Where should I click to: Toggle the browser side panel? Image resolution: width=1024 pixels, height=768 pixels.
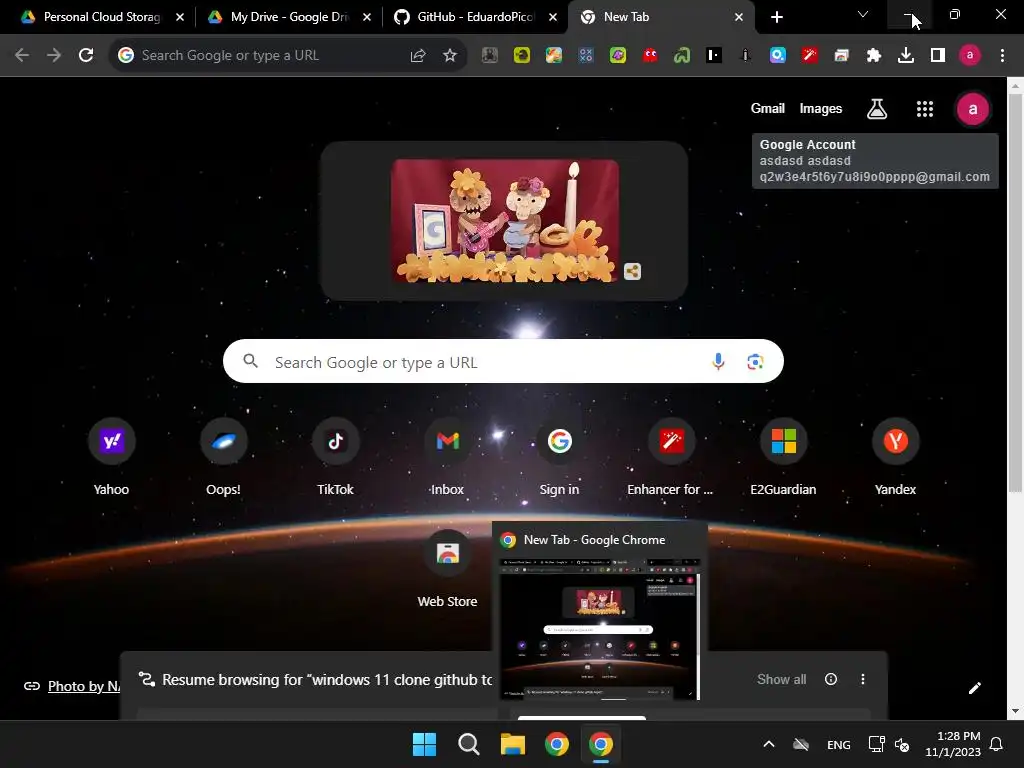point(938,56)
